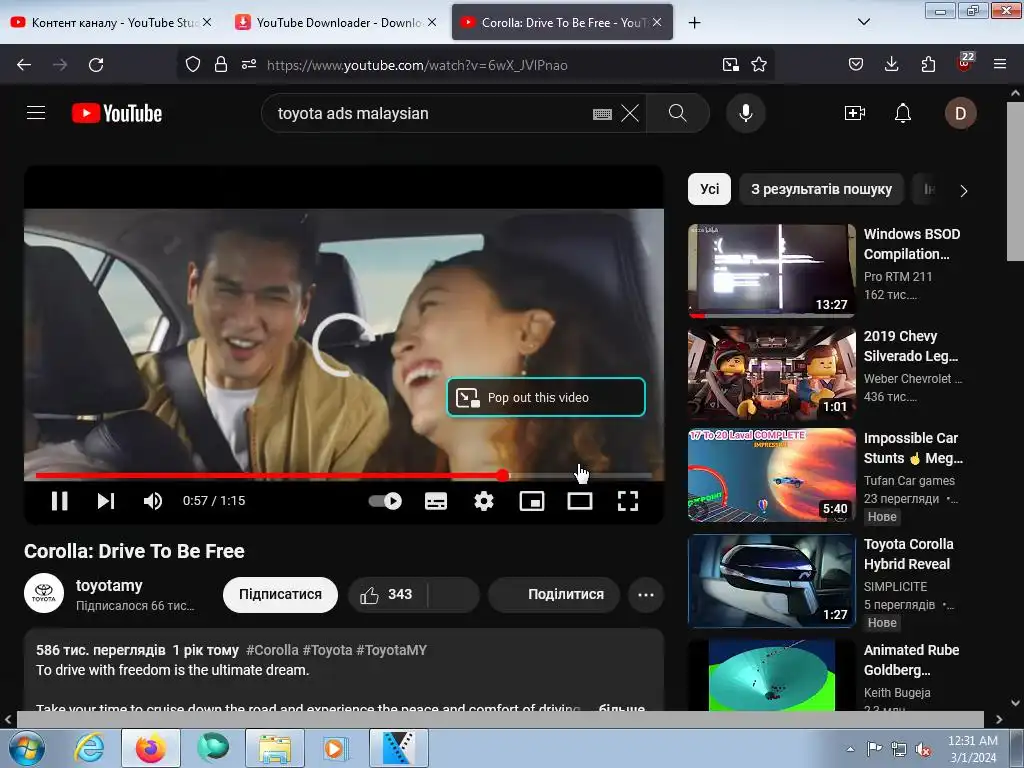Start voice search with microphone
Viewport: 1024px width, 768px height.
tap(746, 113)
